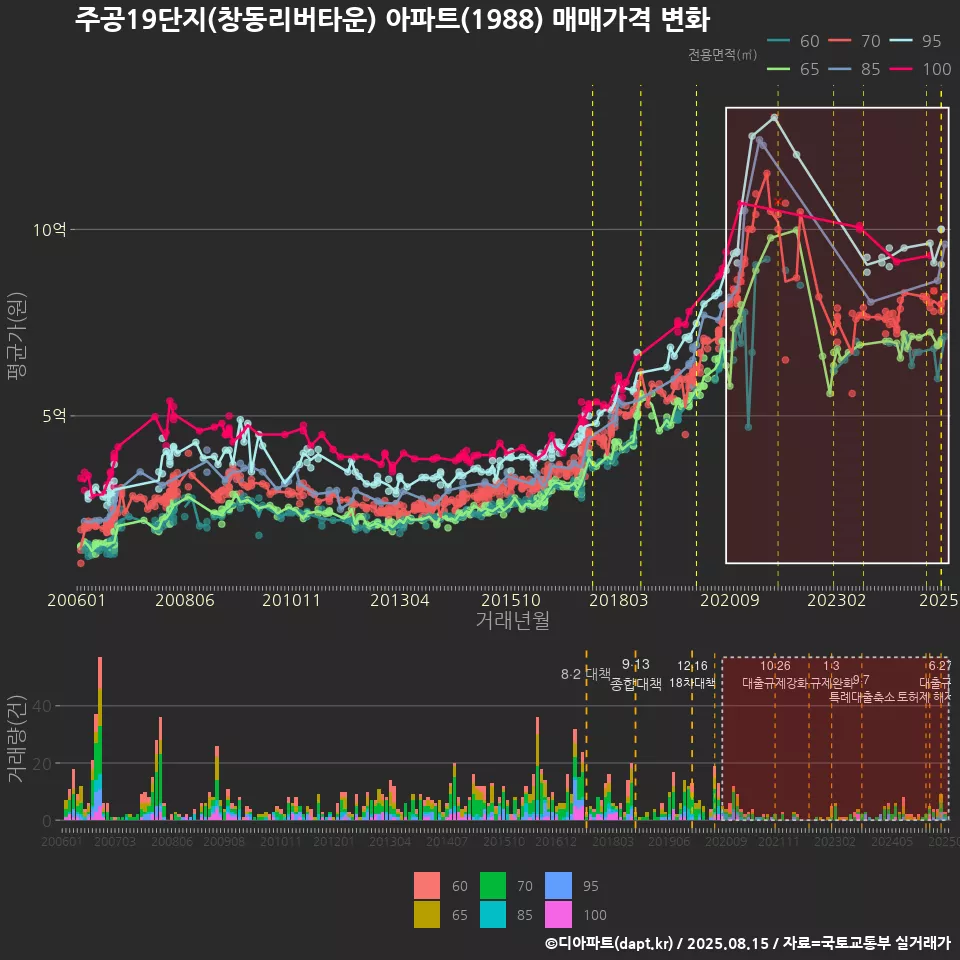The width and height of the screenshot is (960, 960).
Task: Click the 5억 y-axis label
Action: [x=54, y=416]
